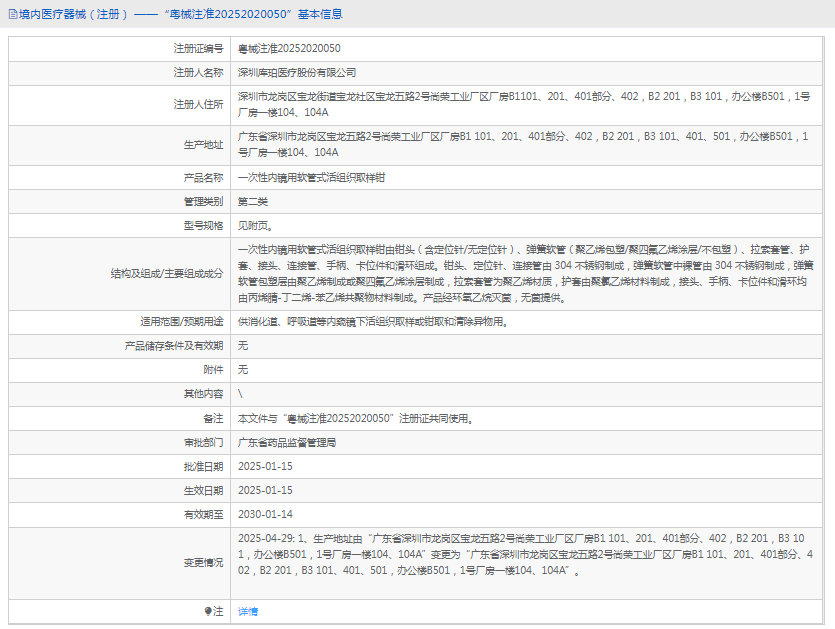This screenshot has height=629, width=835.
Task: Click the 其他内容 row label
Action: [x=203, y=394]
